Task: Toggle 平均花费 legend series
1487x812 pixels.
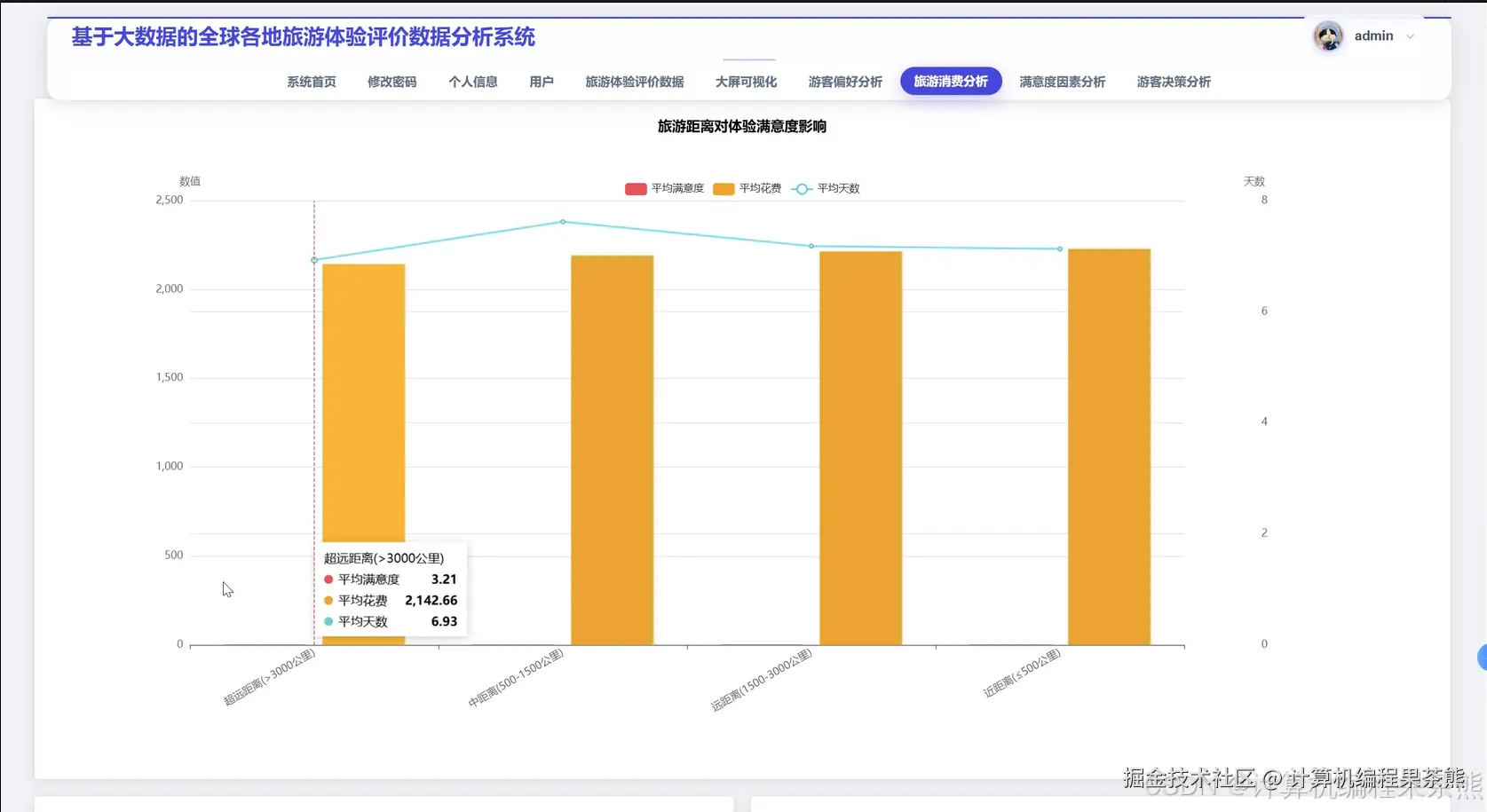Action: click(x=747, y=188)
